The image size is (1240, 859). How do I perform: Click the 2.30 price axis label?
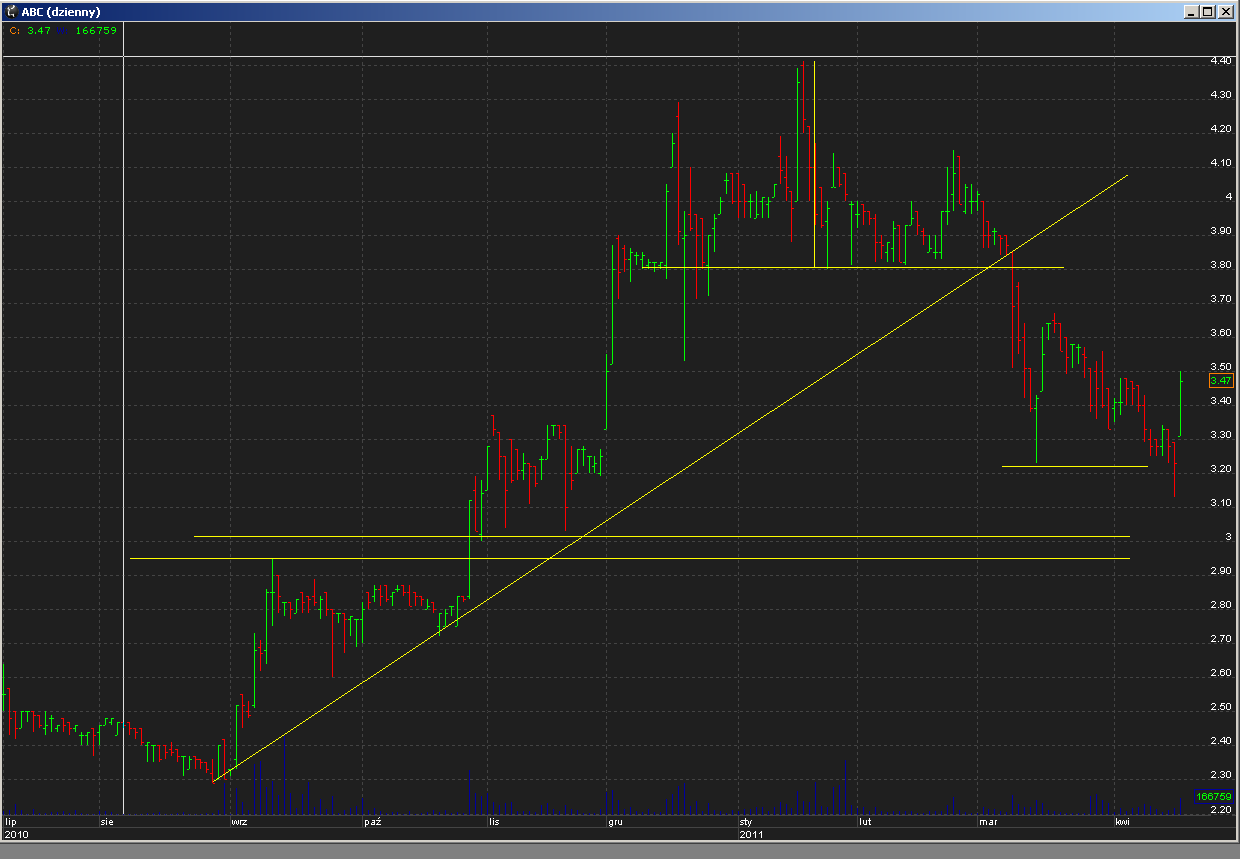coord(1220,775)
